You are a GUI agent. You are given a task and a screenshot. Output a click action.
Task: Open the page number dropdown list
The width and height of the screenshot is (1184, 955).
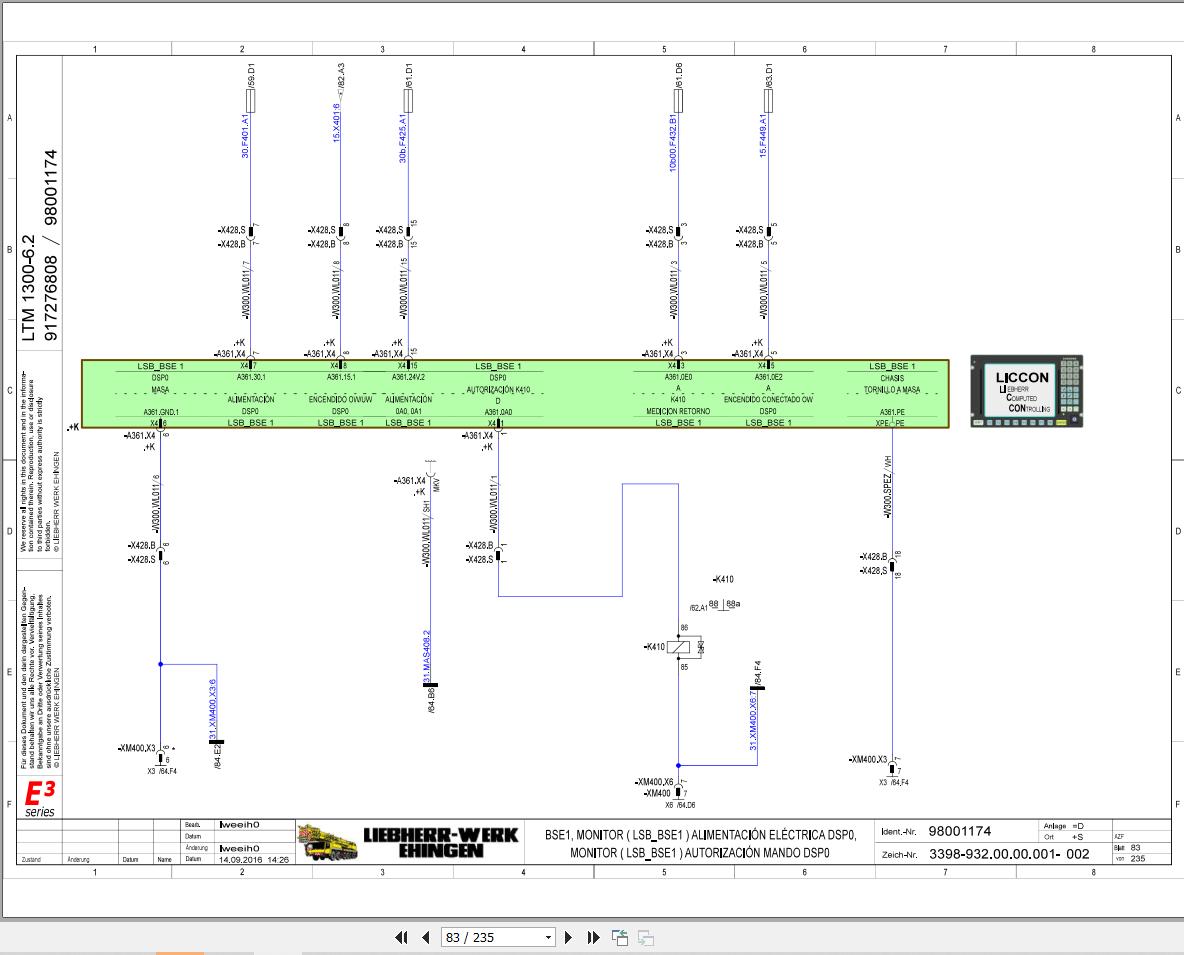[548, 937]
